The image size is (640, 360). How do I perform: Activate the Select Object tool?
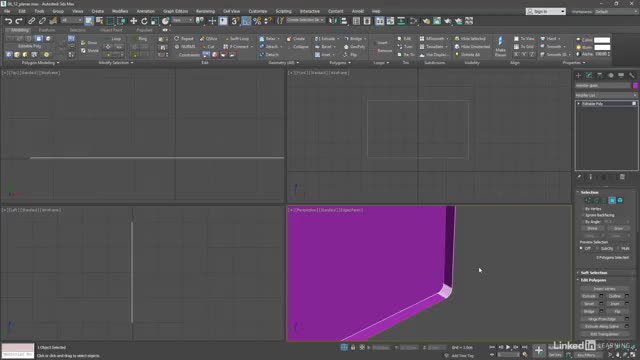coord(89,21)
